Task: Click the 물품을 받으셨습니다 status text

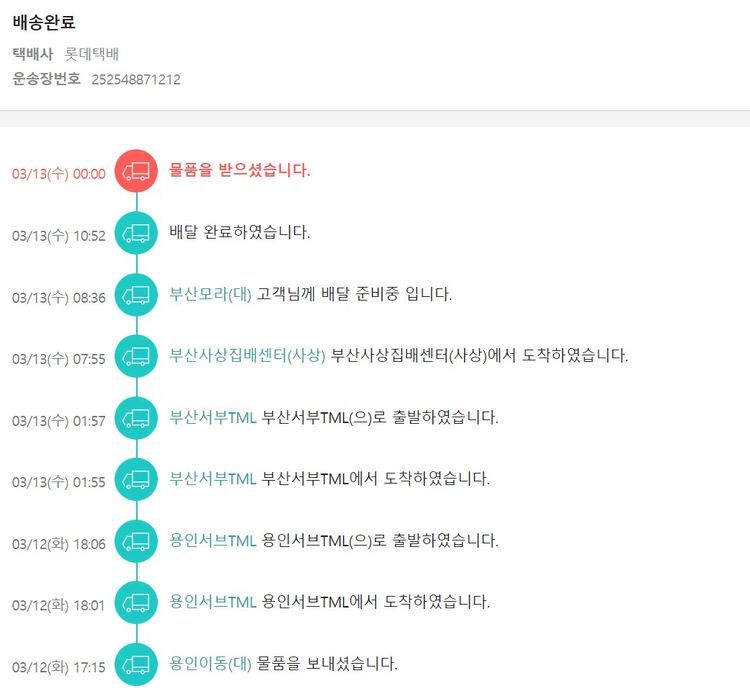Action: tap(240, 170)
